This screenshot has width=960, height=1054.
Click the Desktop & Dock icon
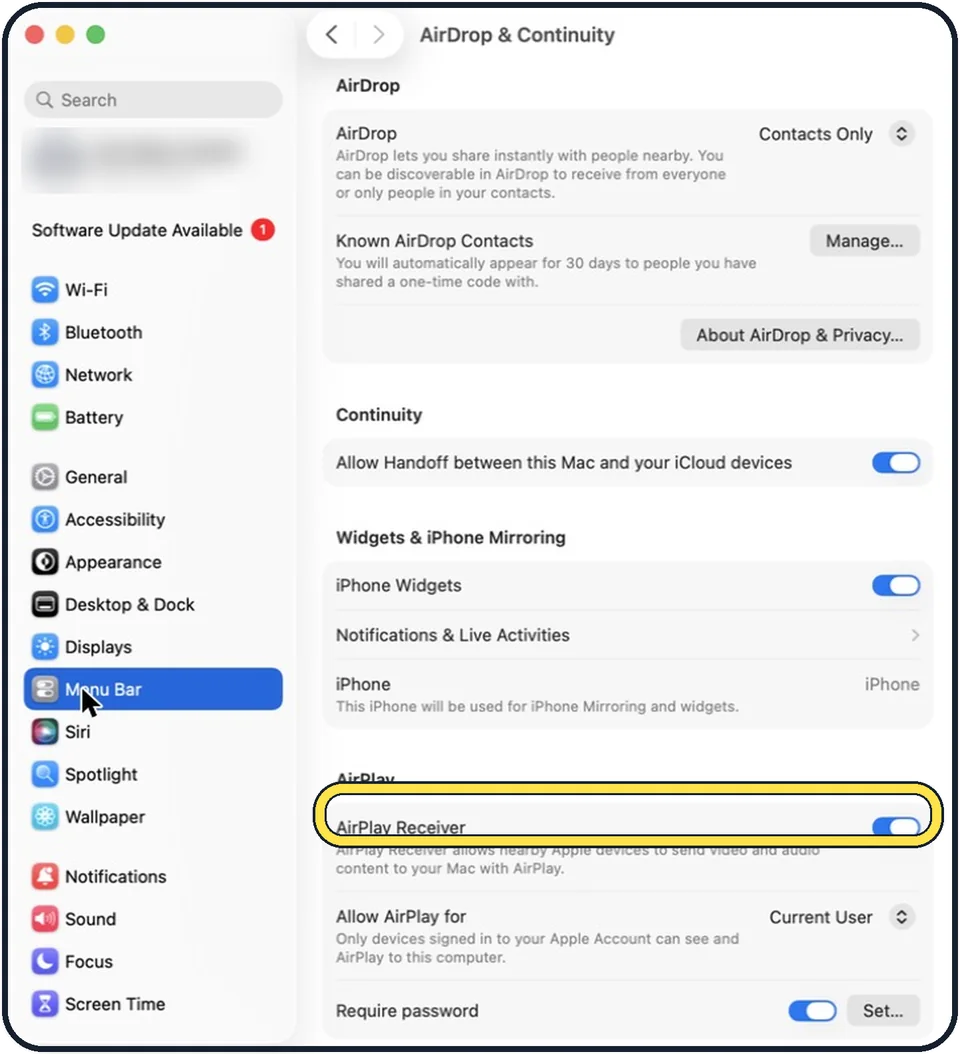[x=45, y=604]
